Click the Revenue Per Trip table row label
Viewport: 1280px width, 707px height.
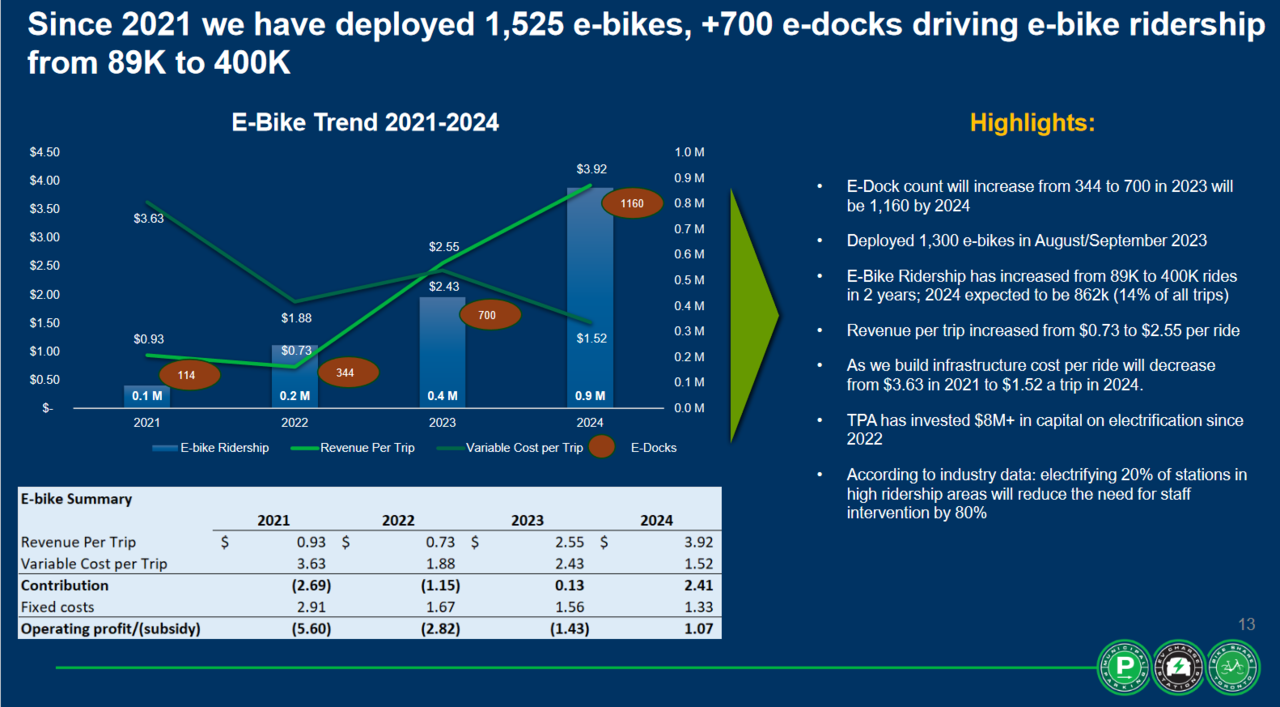coord(78,542)
